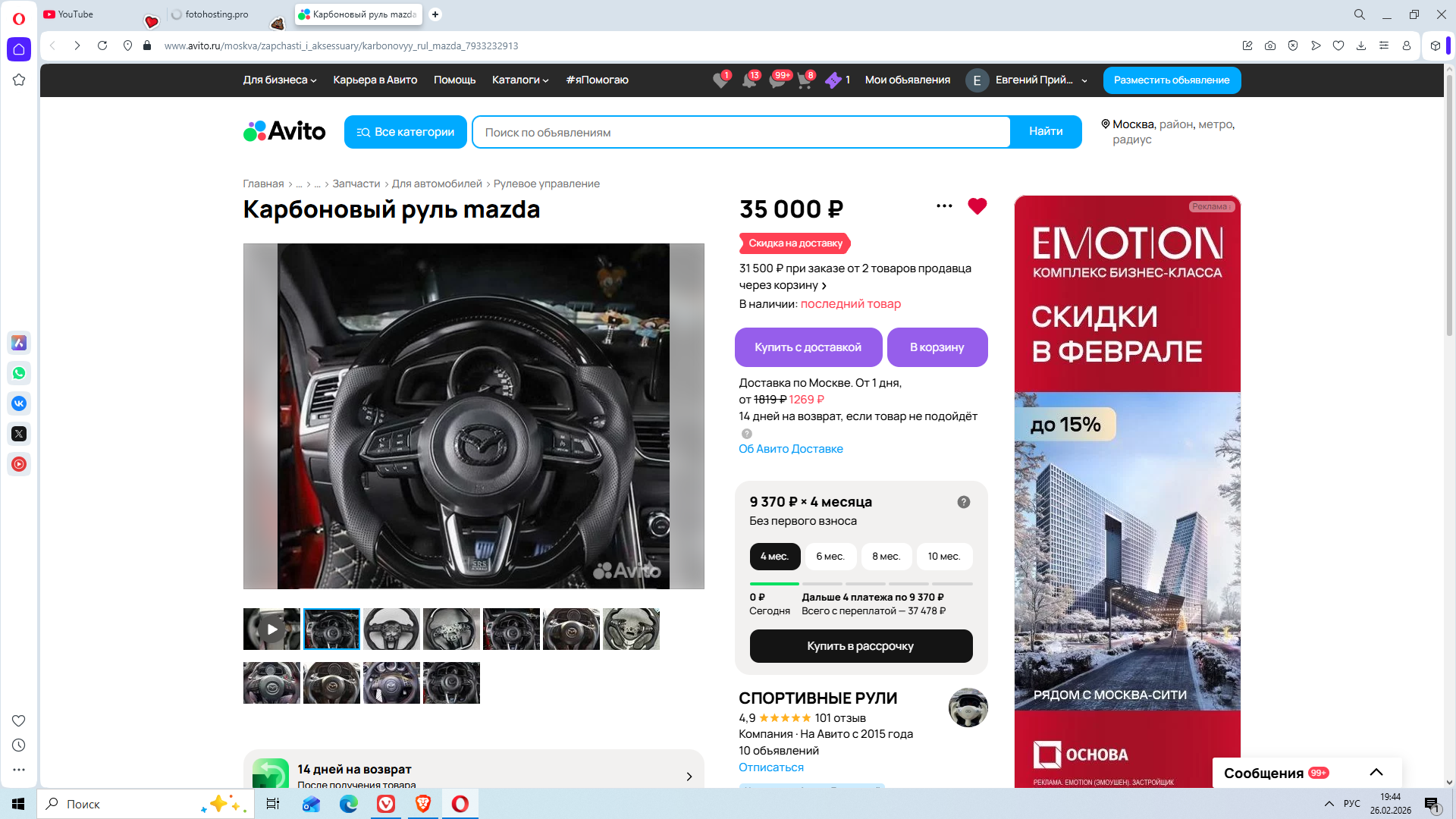Image resolution: width=1456 pixels, height=819 pixels.
Task: Expand the Каталоги dropdown menu
Action: tap(519, 80)
